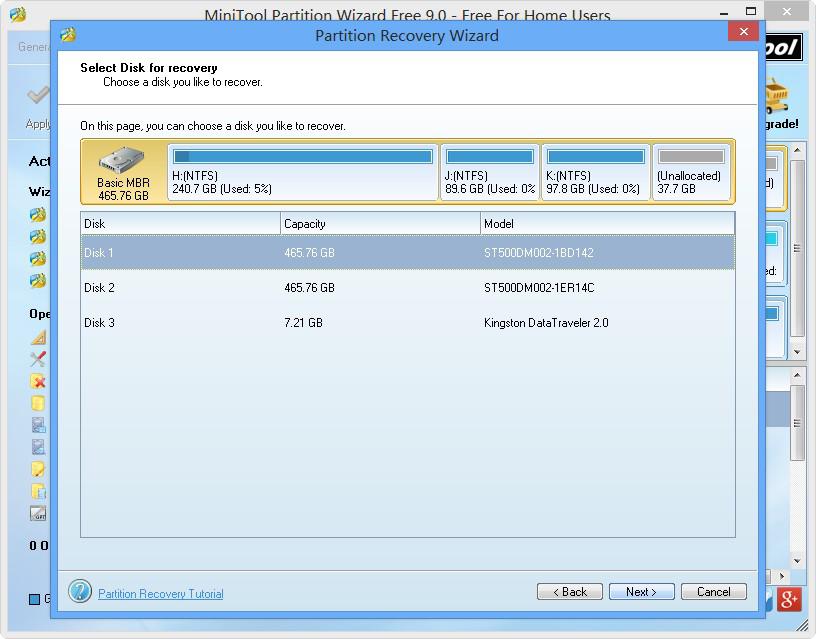This screenshot has height=639, width=816.
Task: Click the Apply checkmark in the main window toolbar
Action: pyautogui.click(x=38, y=95)
